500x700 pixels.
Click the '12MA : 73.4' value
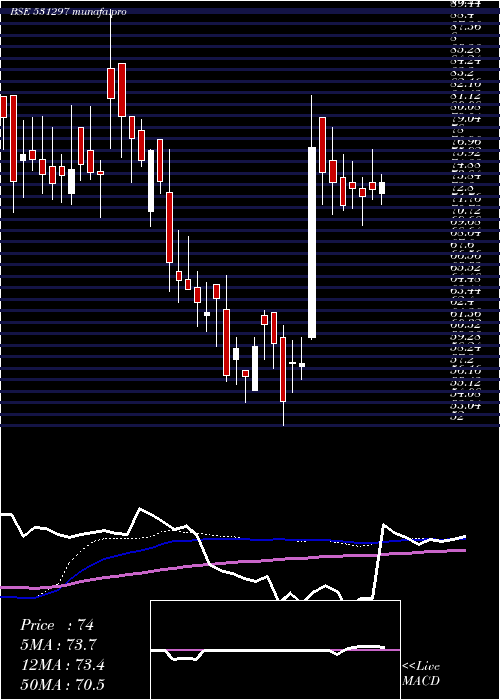coord(62,665)
